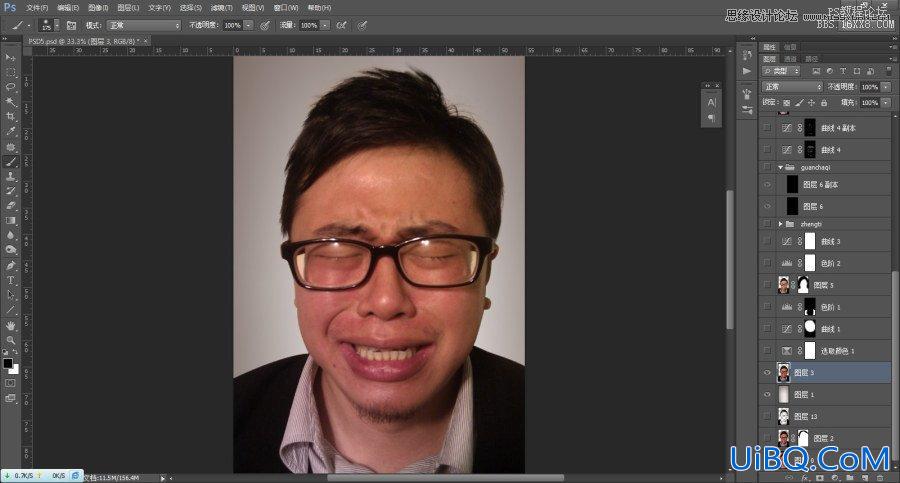Open the 视图(V) menu
The height and width of the screenshot is (483, 900).
253,8
